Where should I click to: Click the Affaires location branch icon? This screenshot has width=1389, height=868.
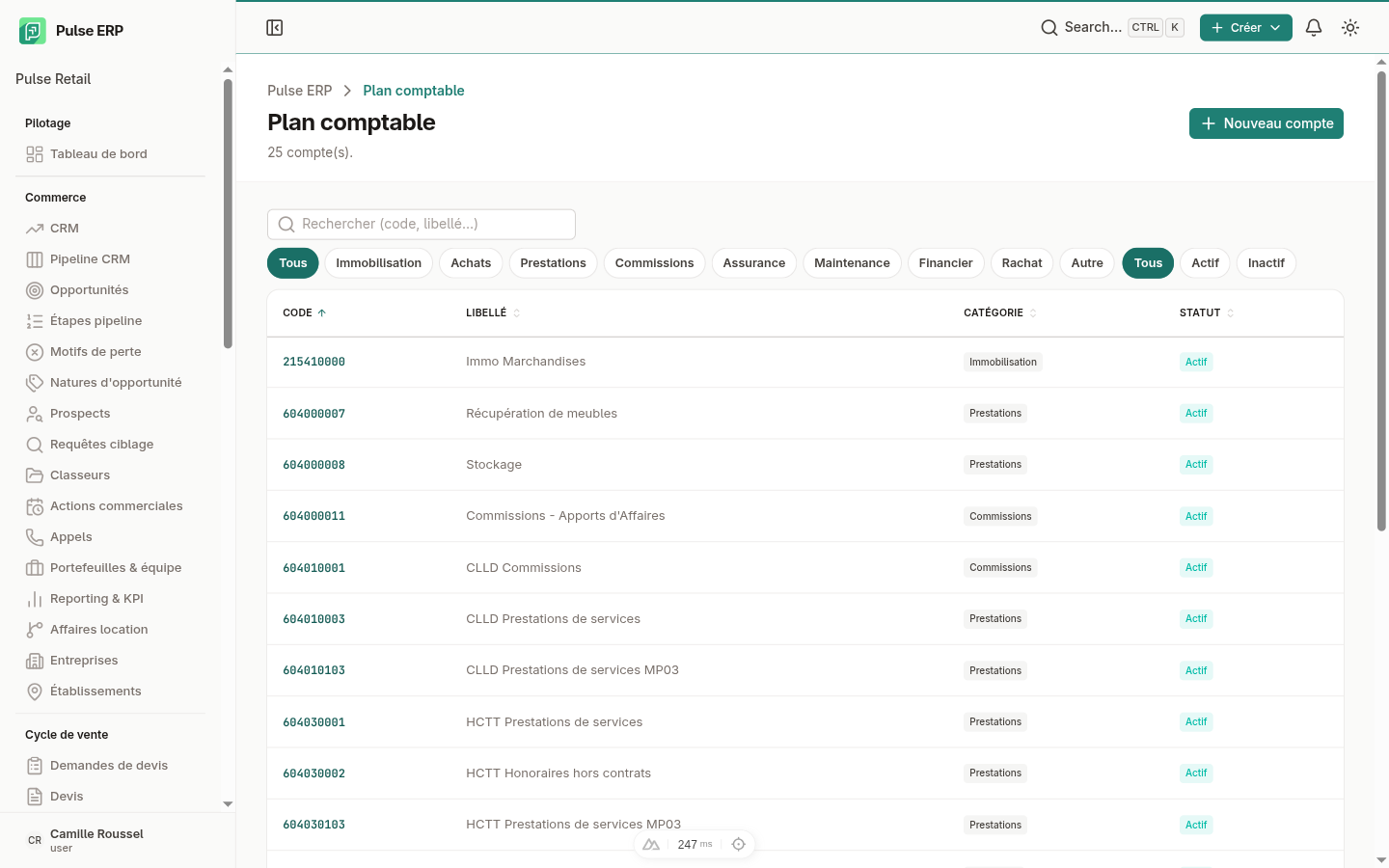tap(35, 630)
